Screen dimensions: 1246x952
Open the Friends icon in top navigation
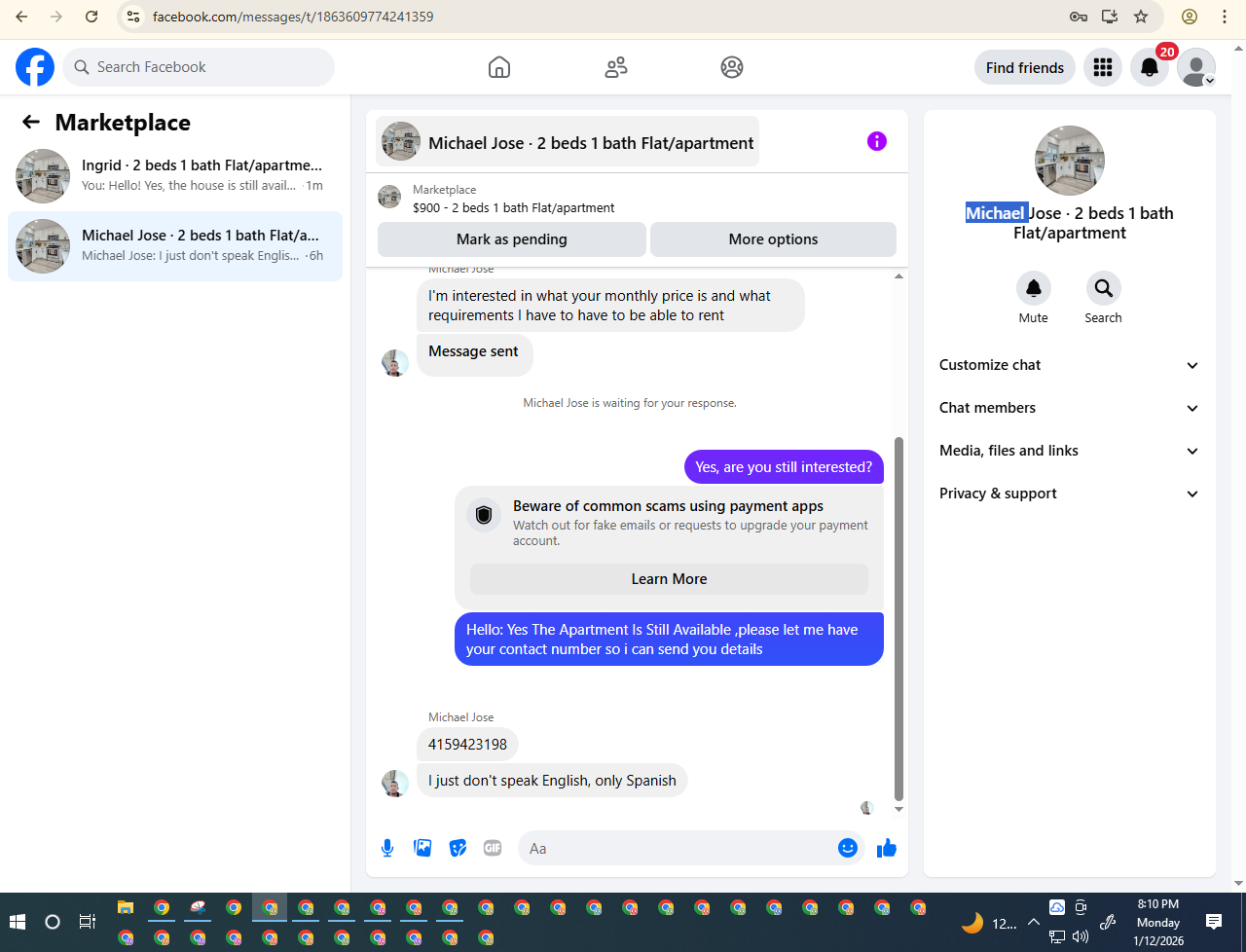tap(616, 67)
